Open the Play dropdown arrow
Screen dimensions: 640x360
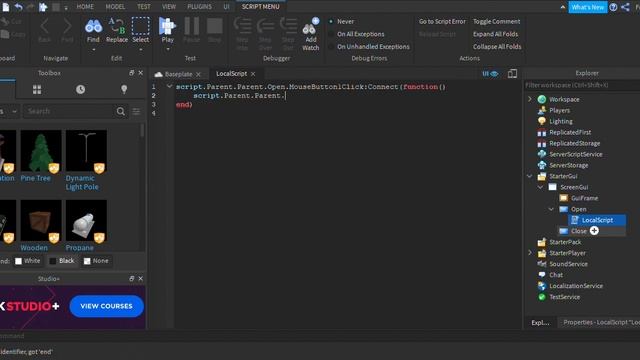[x=167, y=50]
